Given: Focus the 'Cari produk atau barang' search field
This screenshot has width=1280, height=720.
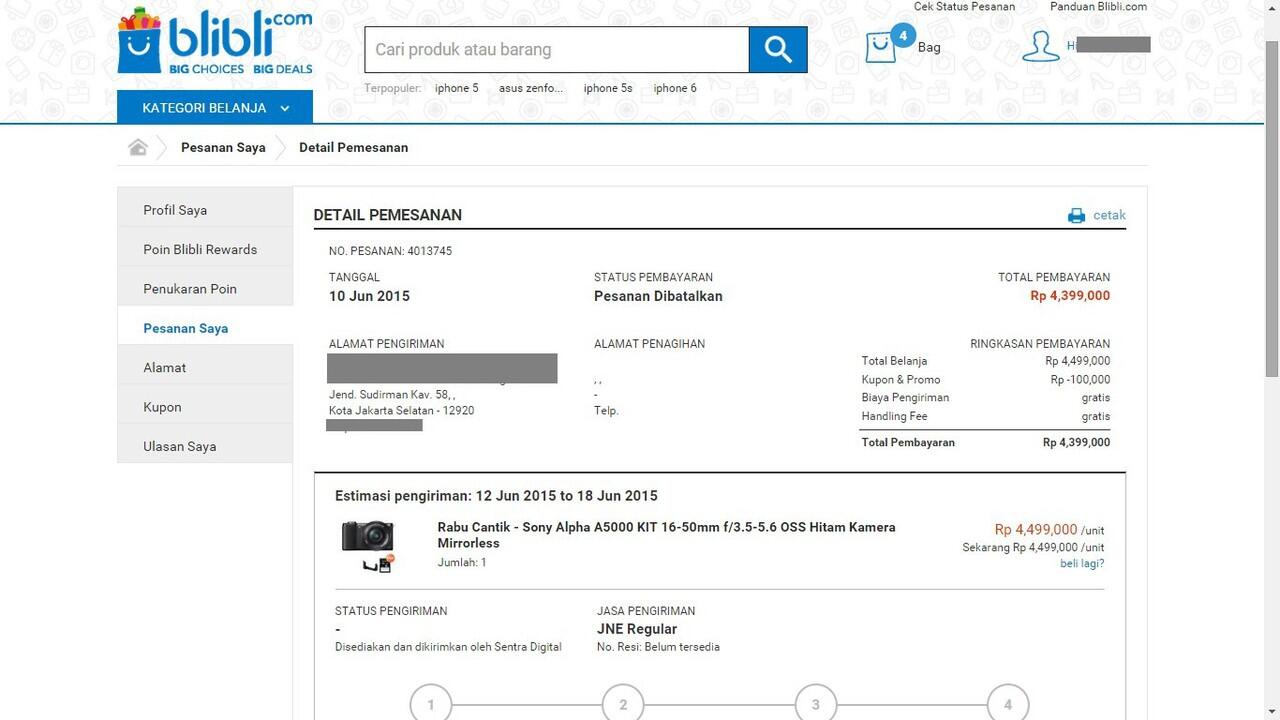Looking at the screenshot, I should click(557, 49).
